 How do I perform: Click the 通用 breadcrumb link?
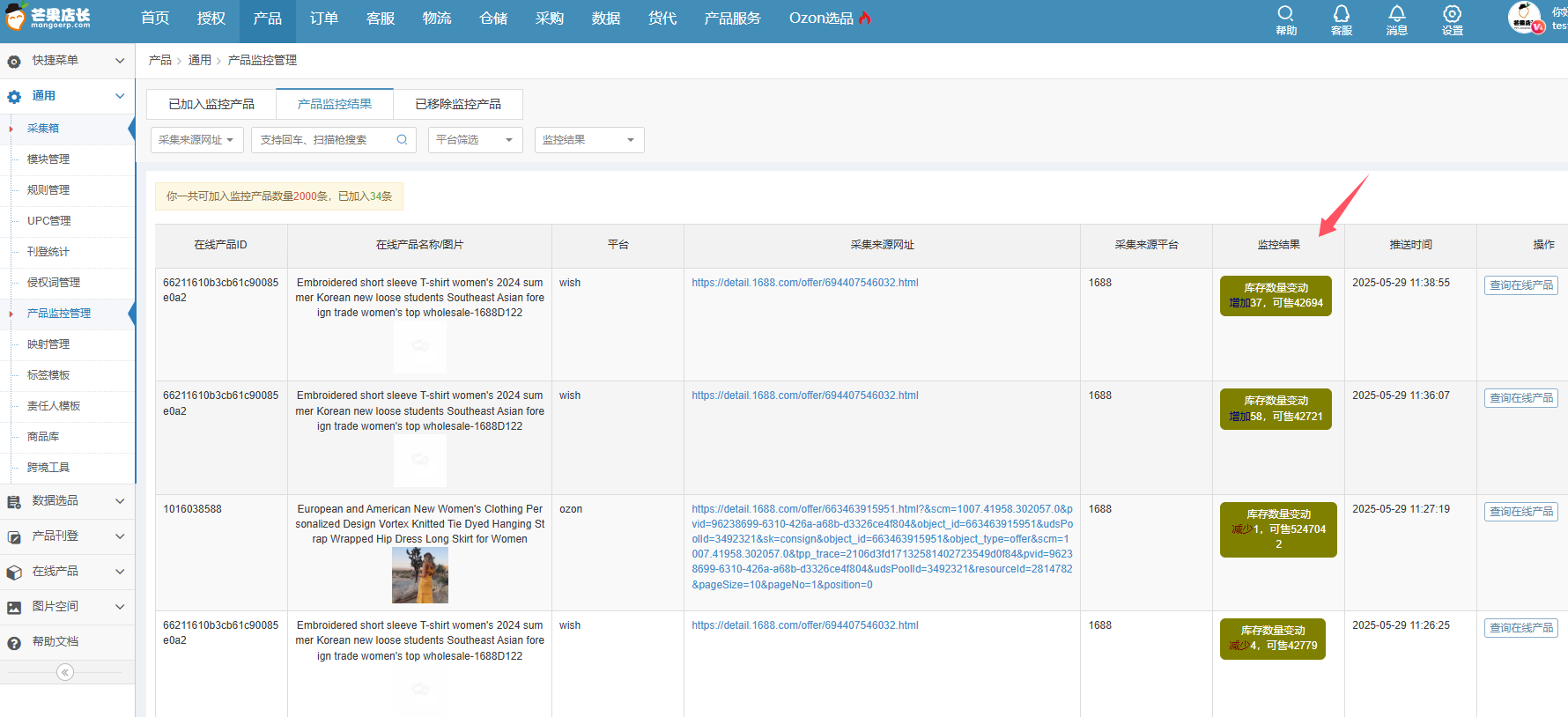click(x=200, y=60)
